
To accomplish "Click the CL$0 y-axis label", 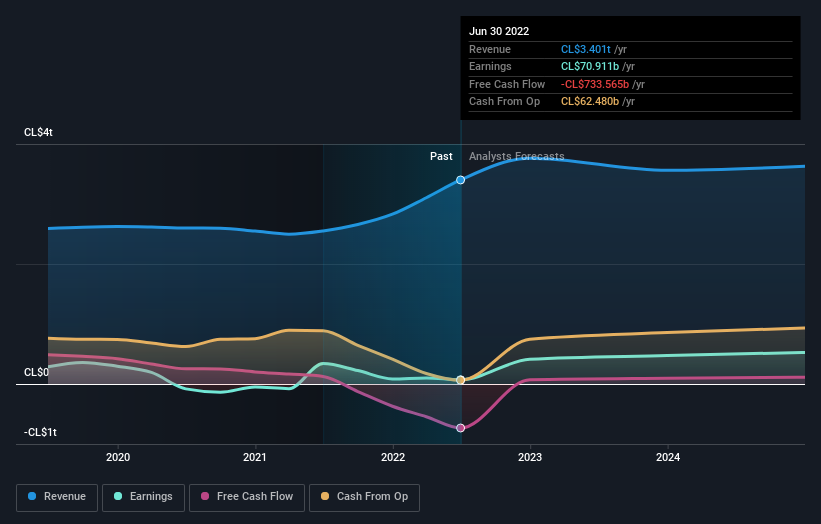I will pos(36,372).
